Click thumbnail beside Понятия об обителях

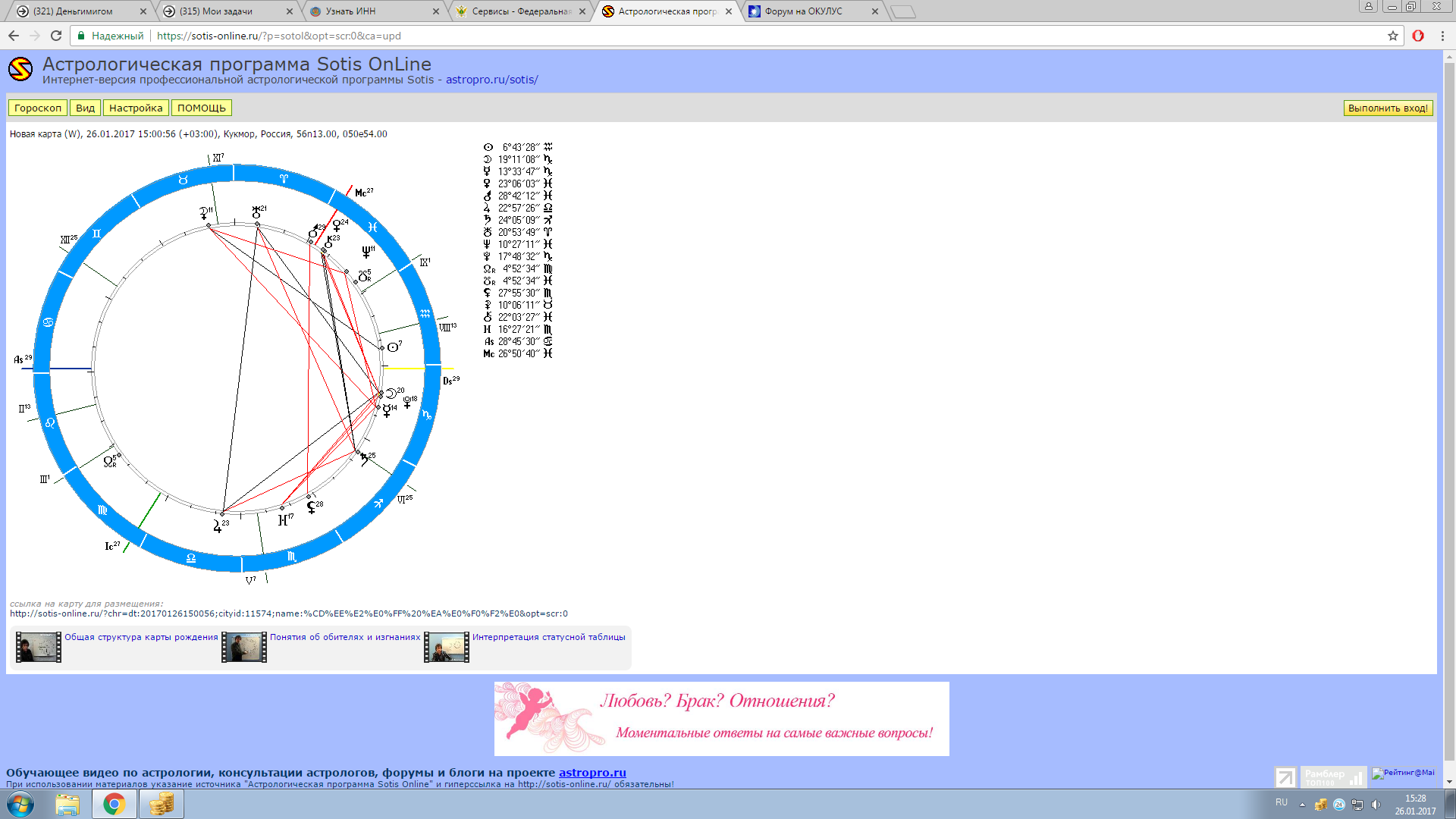coord(244,648)
